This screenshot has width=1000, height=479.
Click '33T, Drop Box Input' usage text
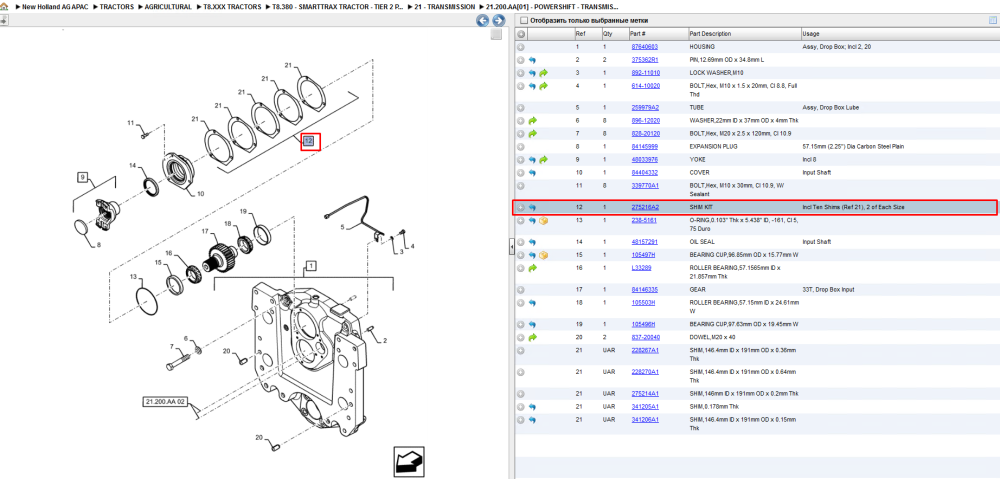(827, 290)
